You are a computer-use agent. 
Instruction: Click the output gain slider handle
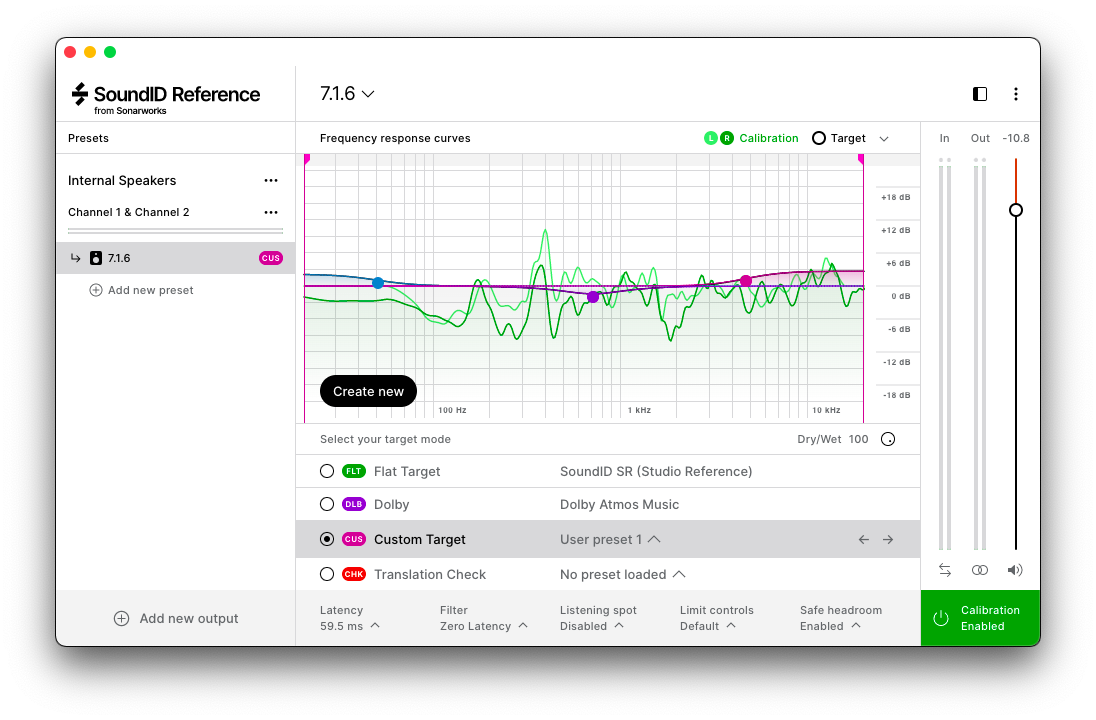coord(1016,210)
